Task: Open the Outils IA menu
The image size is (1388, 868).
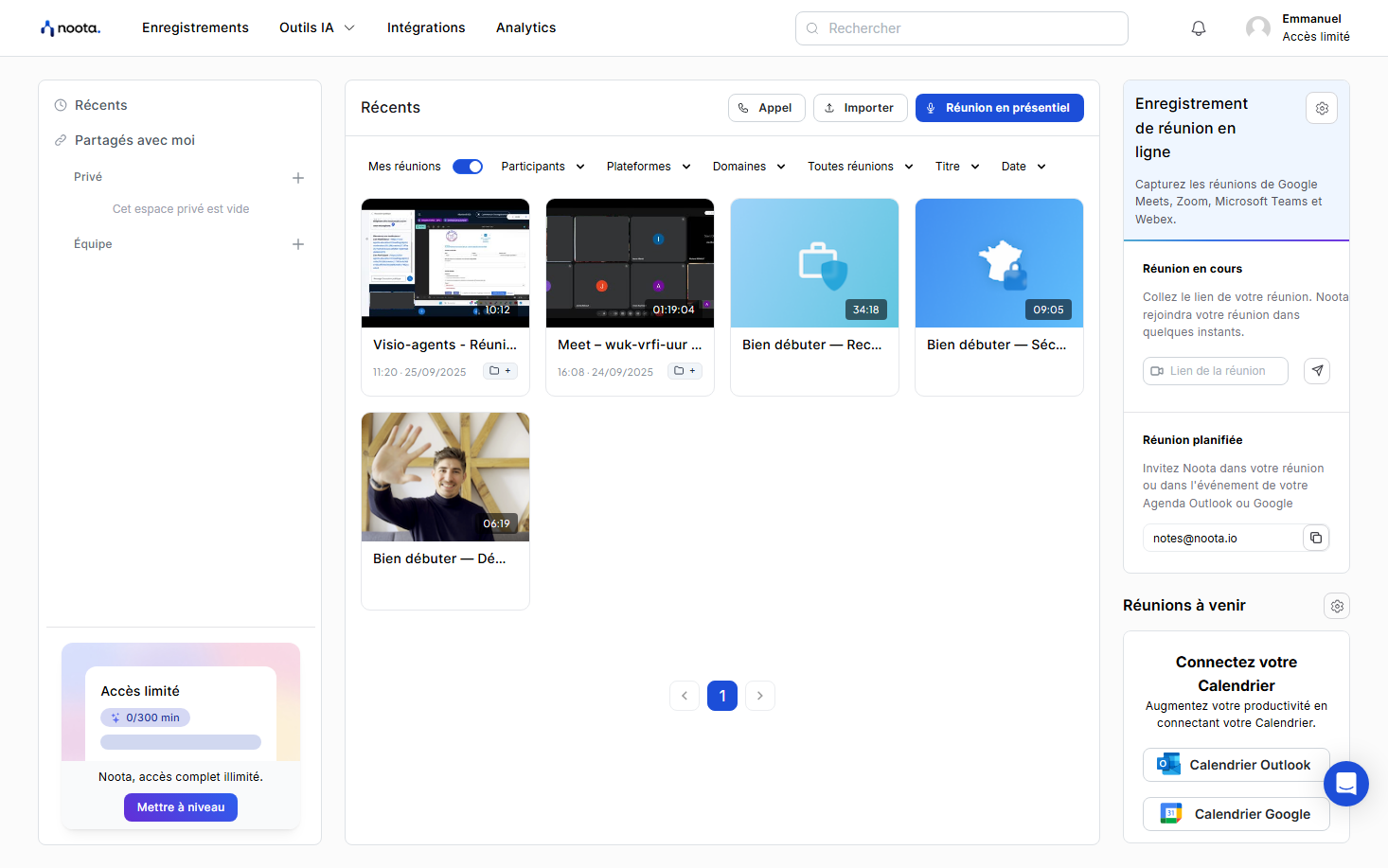Action: coord(316,28)
